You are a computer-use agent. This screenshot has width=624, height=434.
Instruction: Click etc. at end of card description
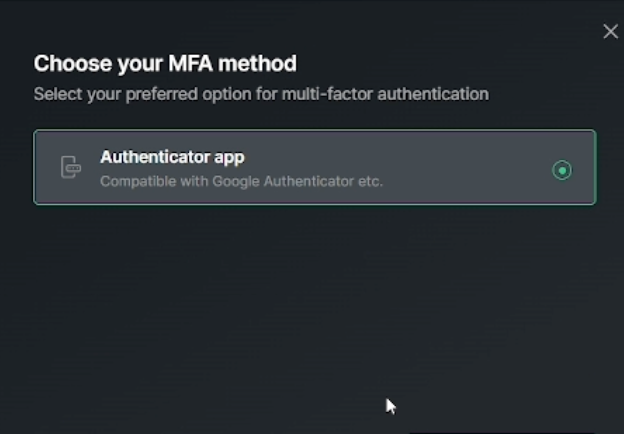pos(370,182)
